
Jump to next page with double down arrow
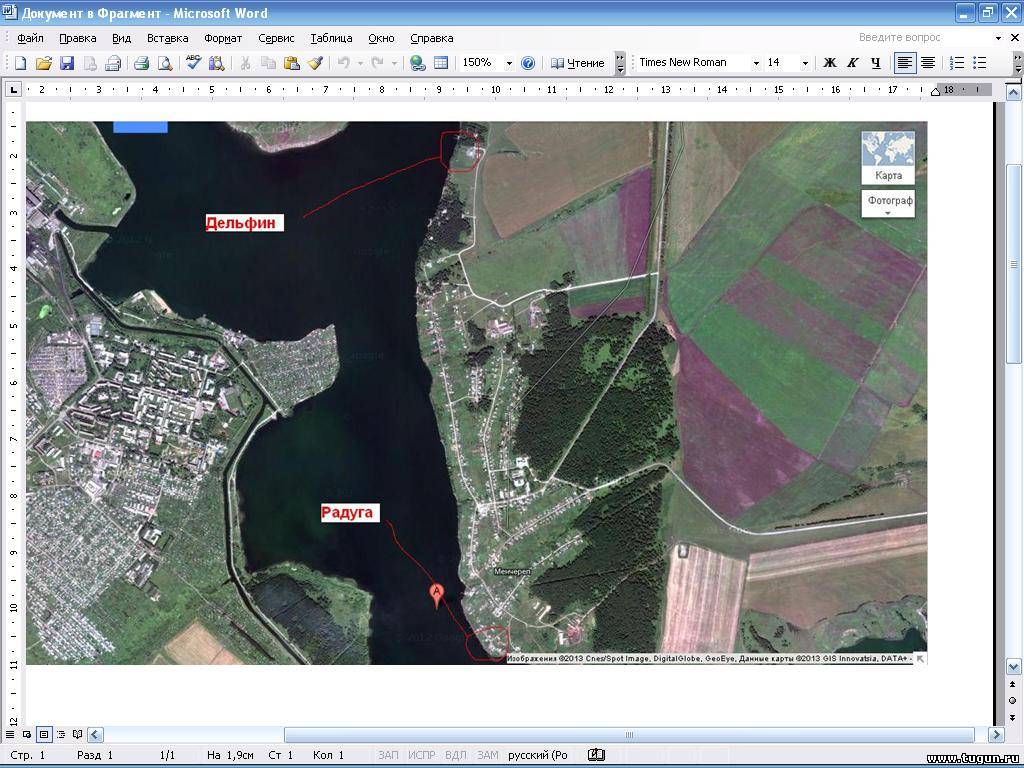click(x=1012, y=717)
